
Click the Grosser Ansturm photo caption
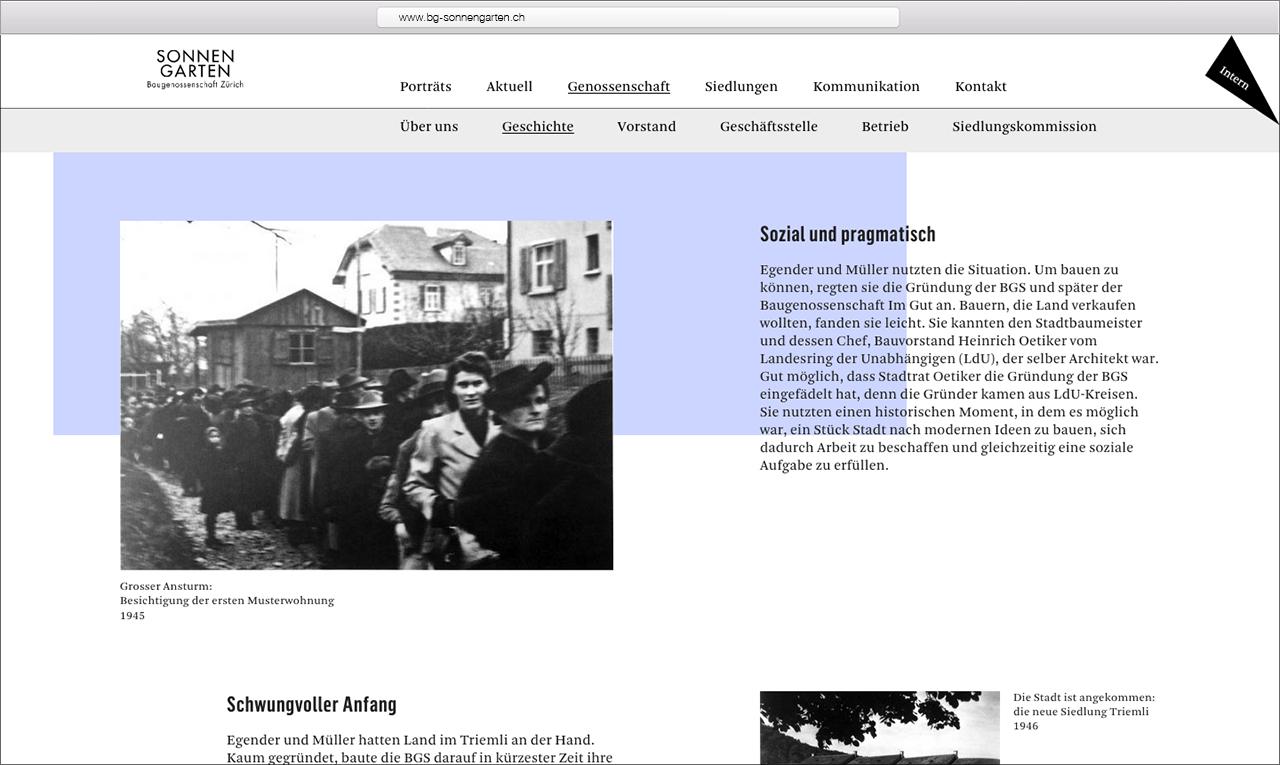coord(226,600)
